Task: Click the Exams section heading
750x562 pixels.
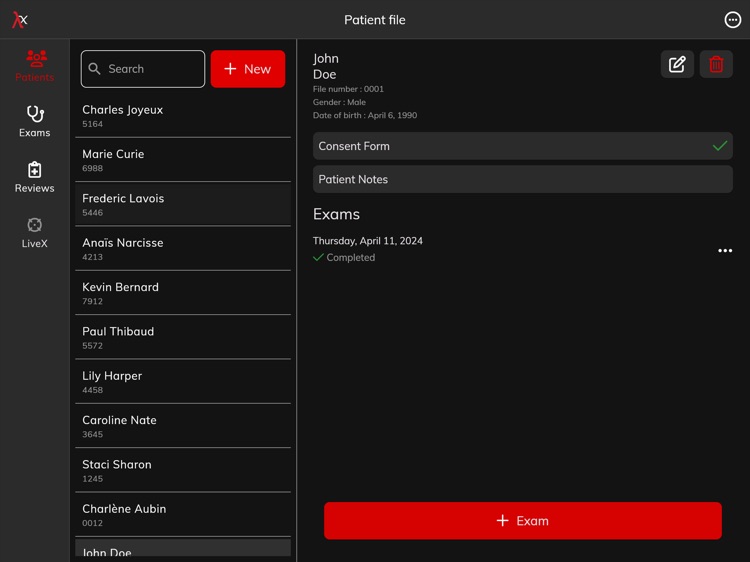Action: pos(336,214)
